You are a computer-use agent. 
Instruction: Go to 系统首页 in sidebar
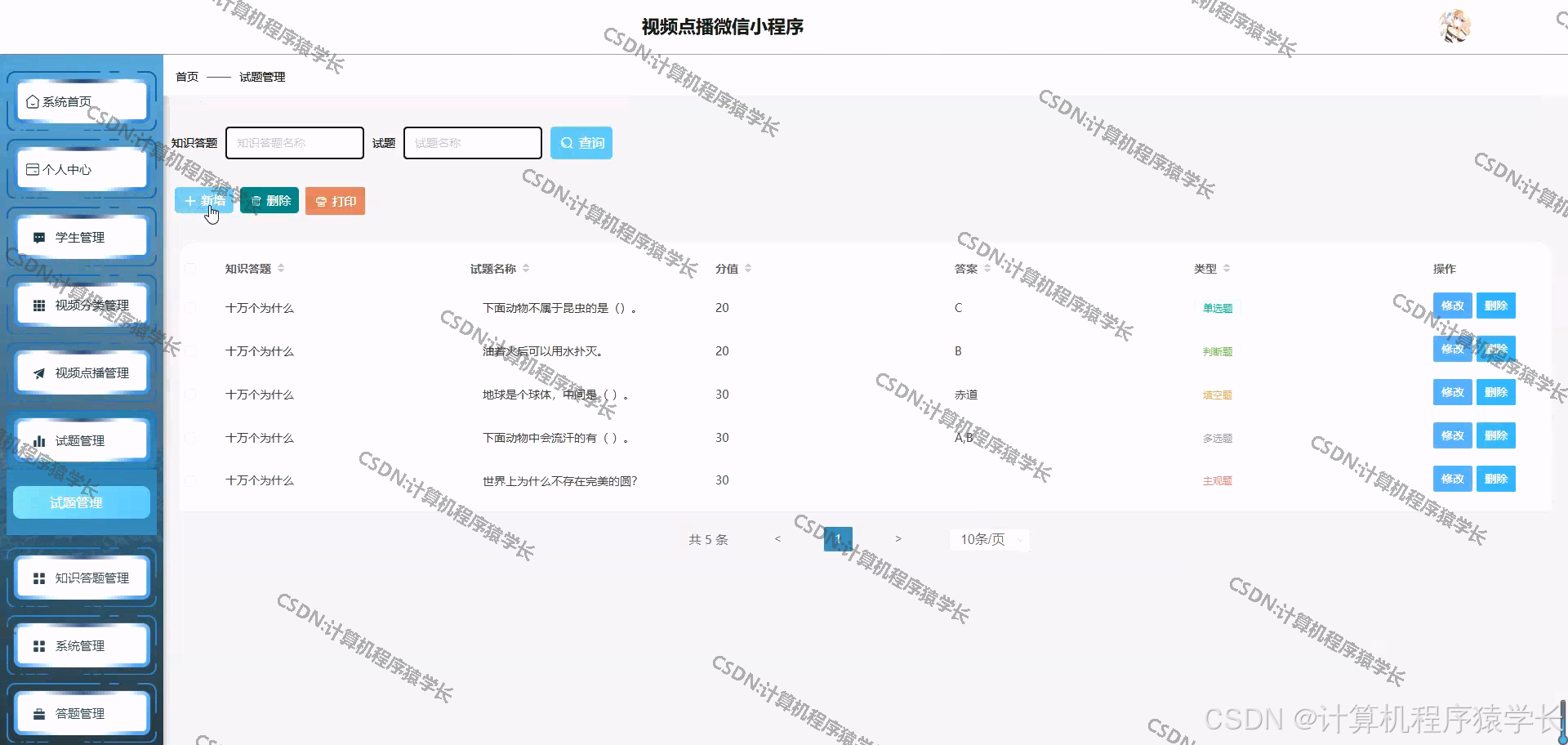coord(82,101)
